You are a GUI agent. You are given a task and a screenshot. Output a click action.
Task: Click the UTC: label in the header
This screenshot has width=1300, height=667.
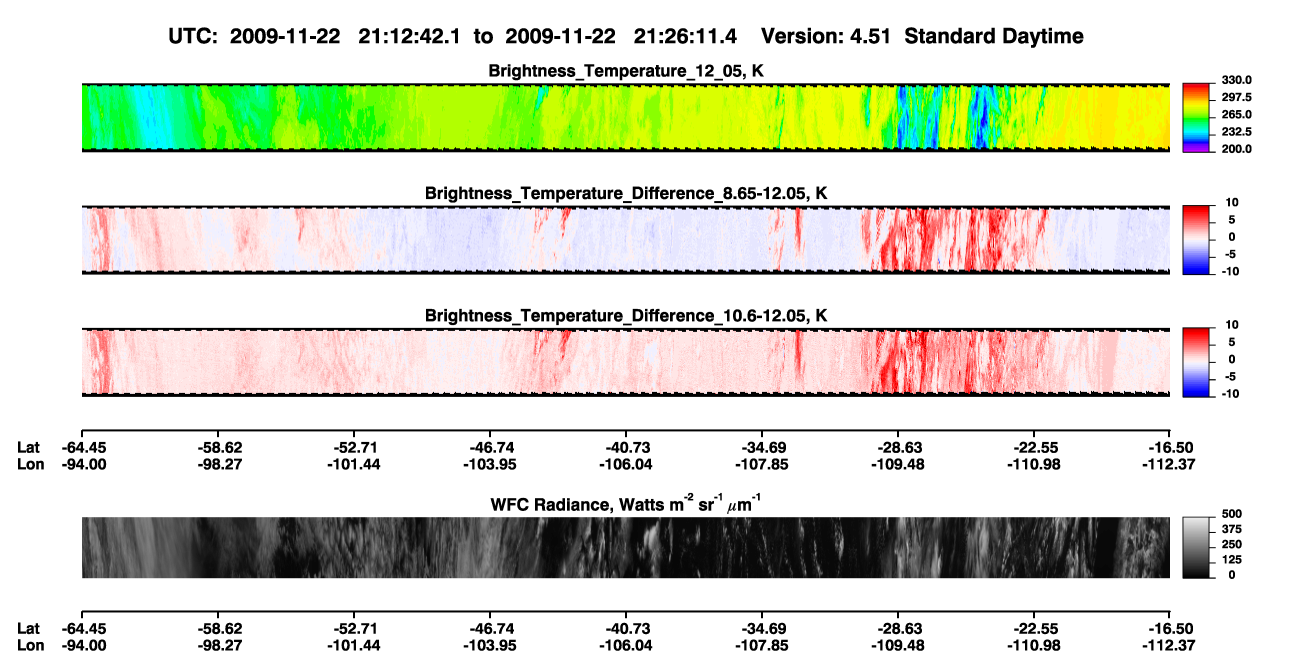[x=192, y=37]
